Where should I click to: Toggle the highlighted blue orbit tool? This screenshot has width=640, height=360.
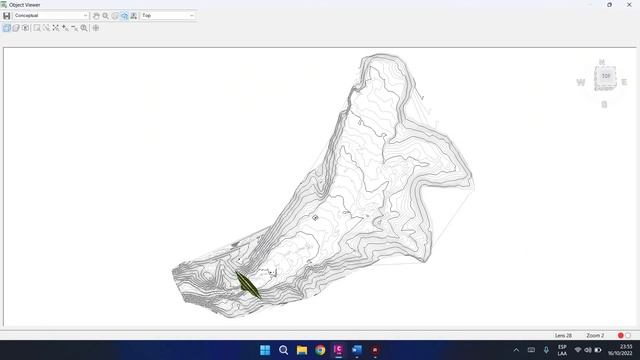(x=124, y=16)
